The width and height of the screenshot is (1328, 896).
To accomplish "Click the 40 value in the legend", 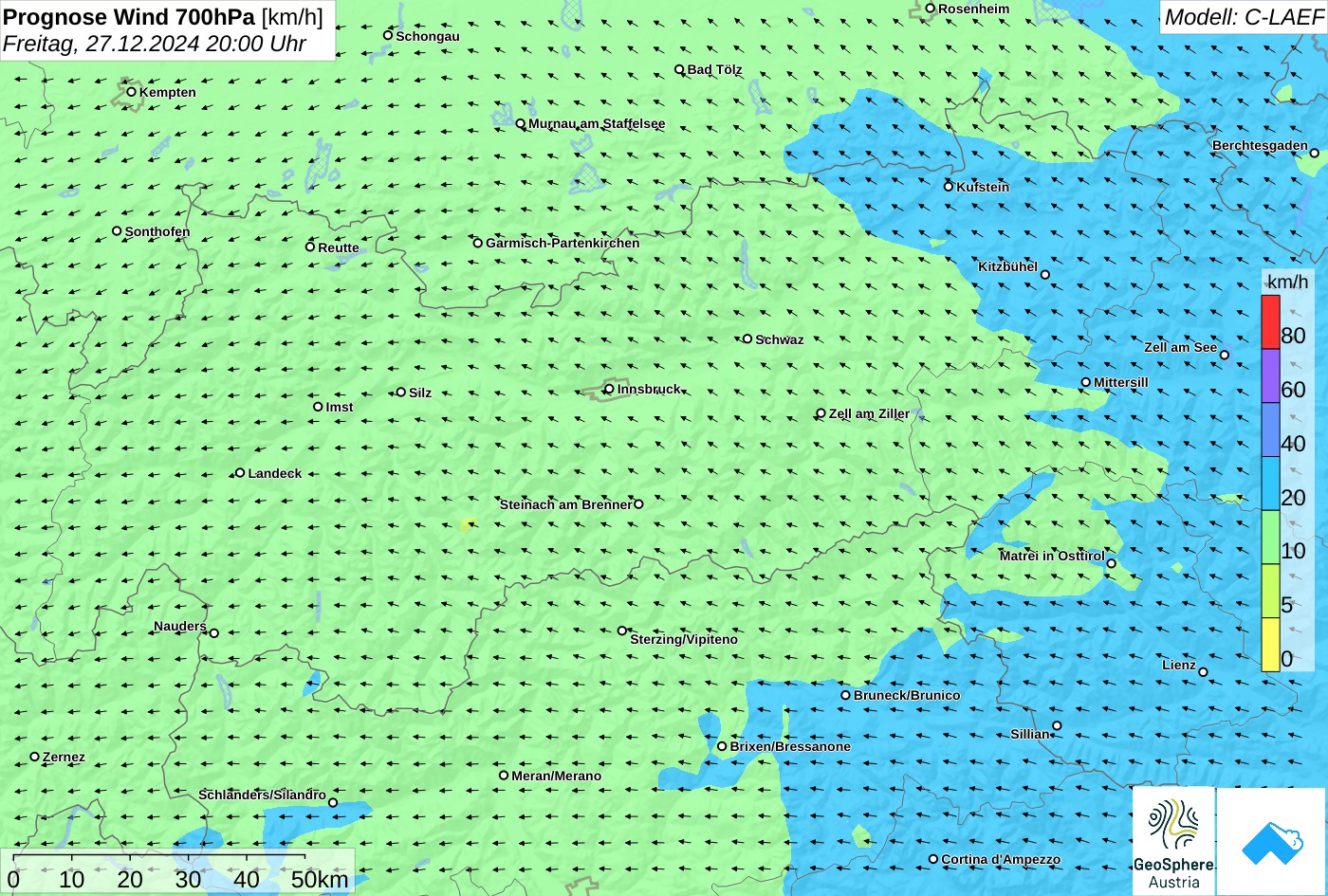I will 1293,443.
